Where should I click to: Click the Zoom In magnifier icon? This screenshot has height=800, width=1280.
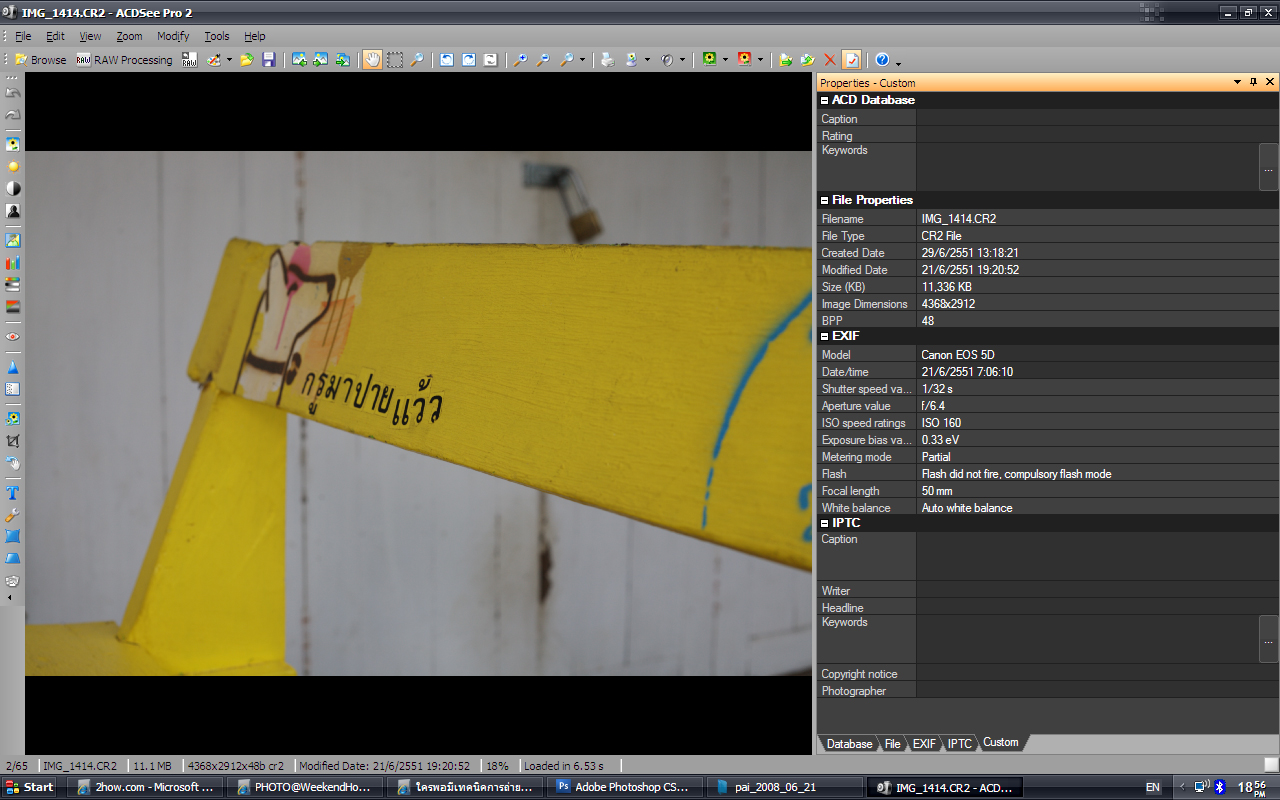520,60
